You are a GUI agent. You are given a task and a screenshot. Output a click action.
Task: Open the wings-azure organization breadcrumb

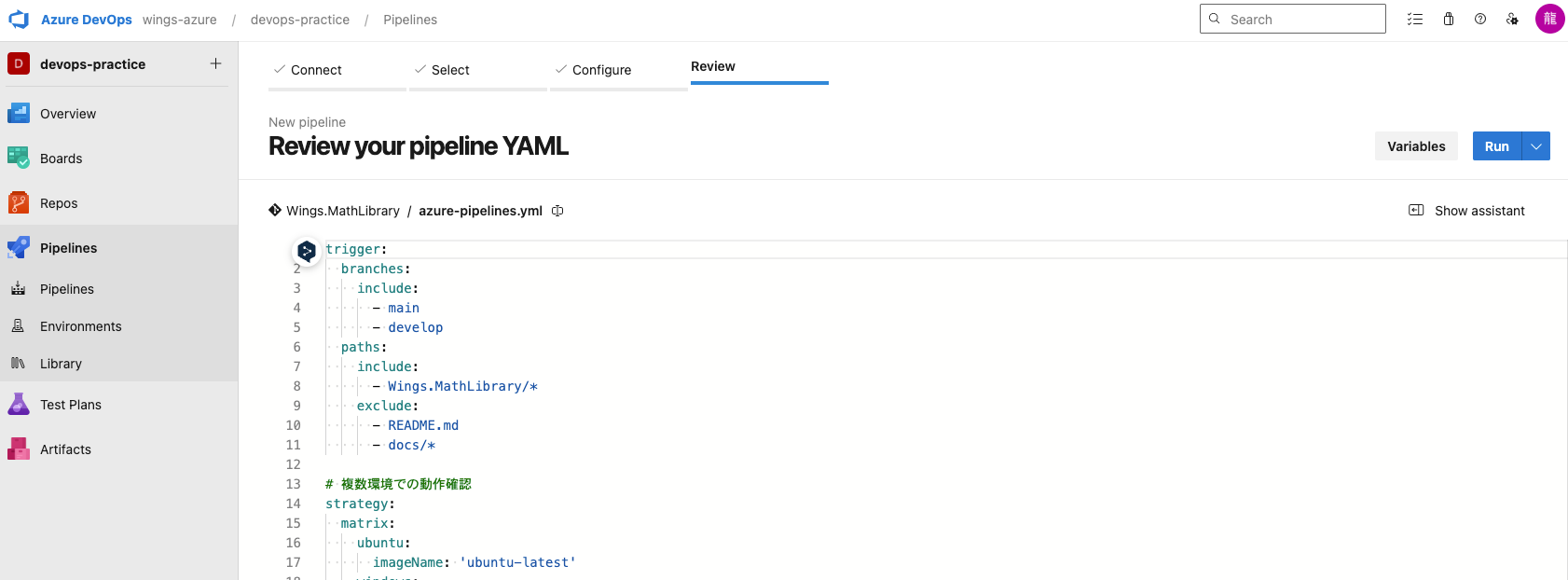click(x=180, y=20)
